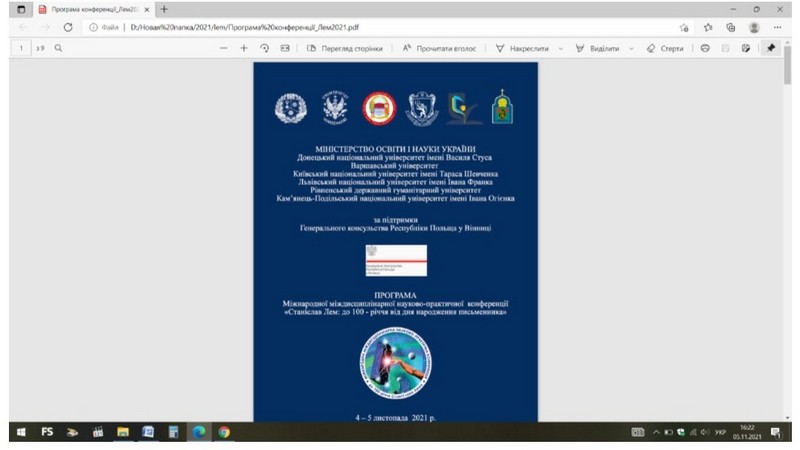Print the PDF document
800x450 pixels.
(705, 48)
